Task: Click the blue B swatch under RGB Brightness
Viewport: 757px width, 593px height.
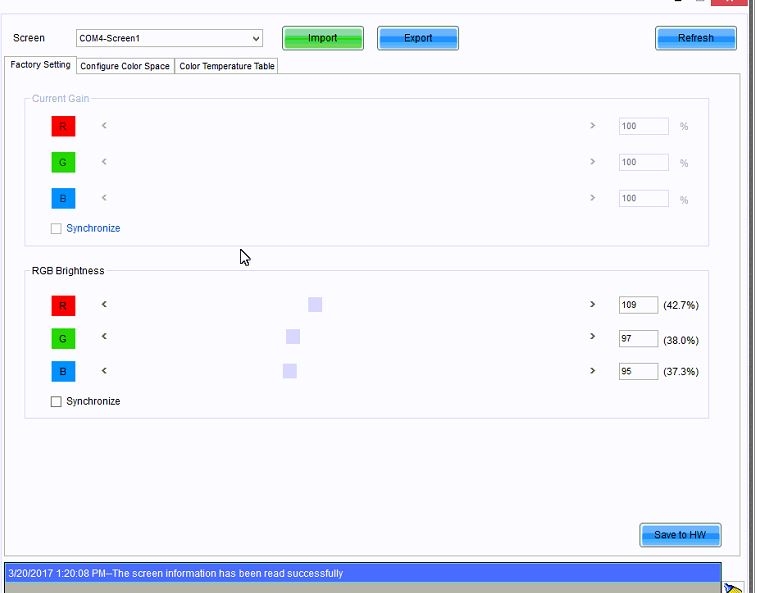Action: (63, 372)
